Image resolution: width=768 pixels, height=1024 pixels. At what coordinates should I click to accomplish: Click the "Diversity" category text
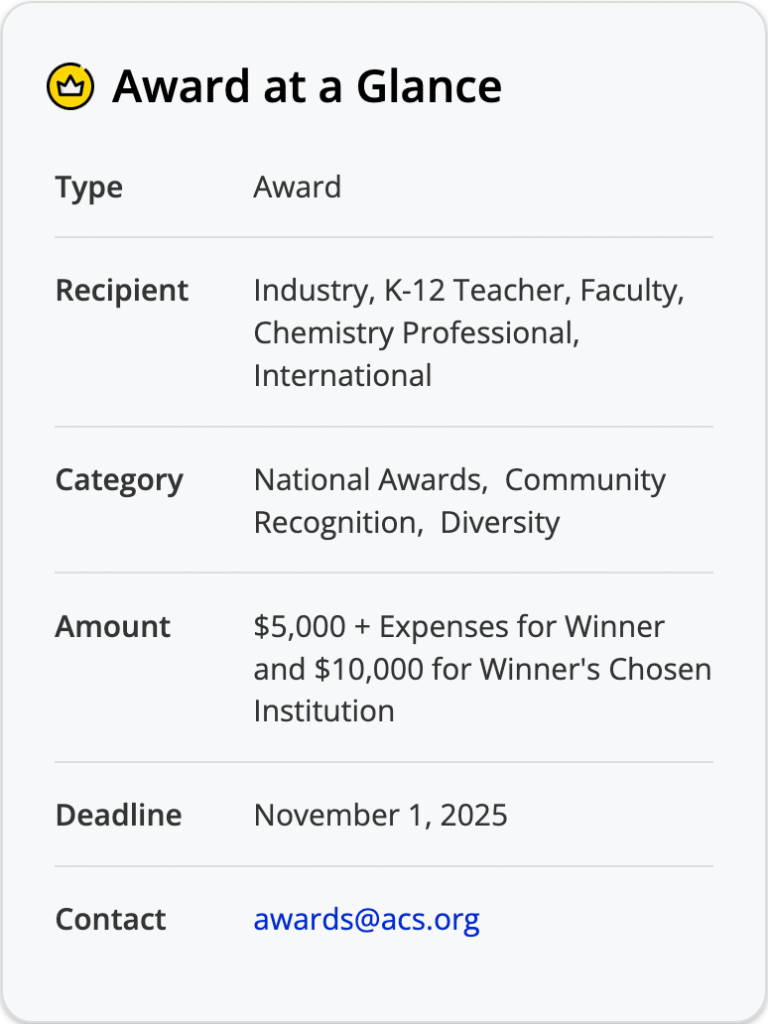[x=500, y=523]
